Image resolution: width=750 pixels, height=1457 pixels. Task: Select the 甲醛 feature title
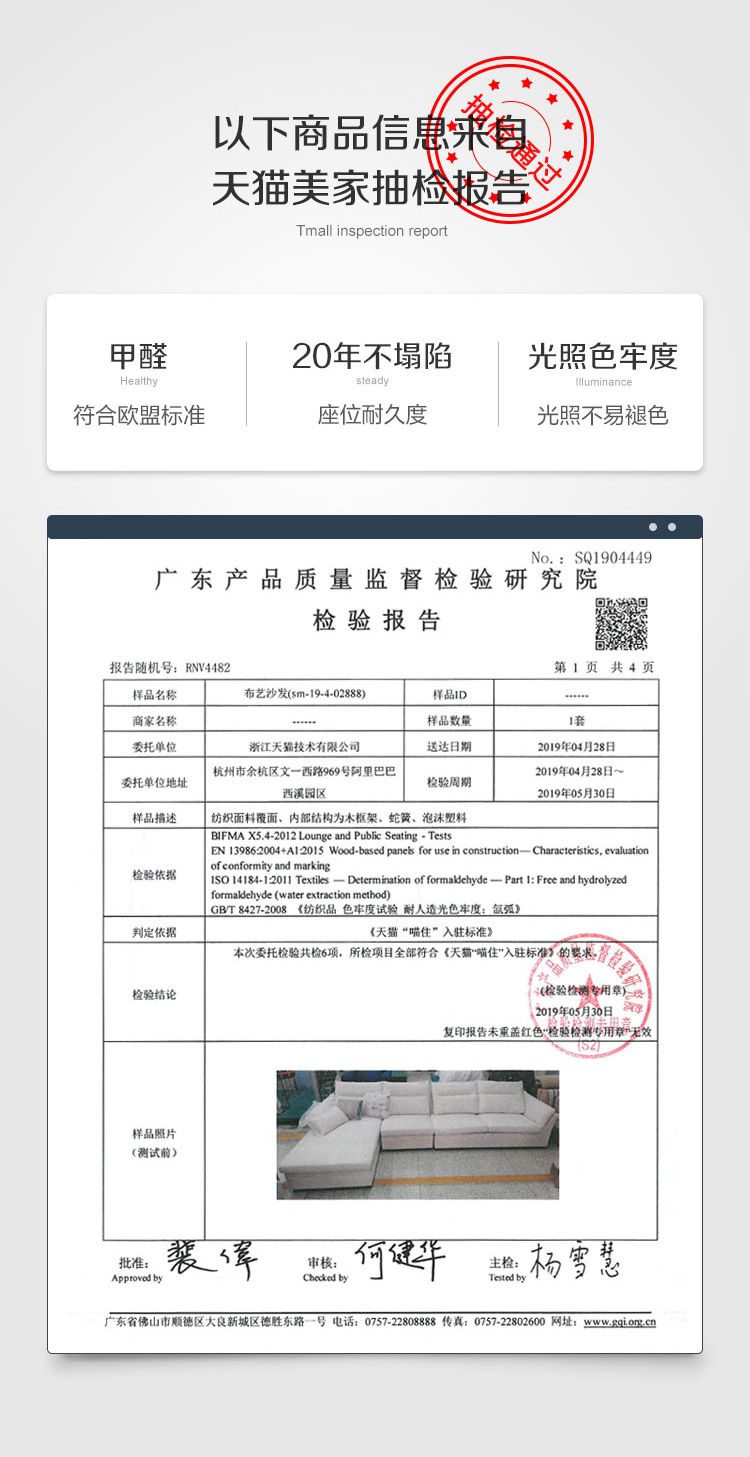[x=139, y=355]
